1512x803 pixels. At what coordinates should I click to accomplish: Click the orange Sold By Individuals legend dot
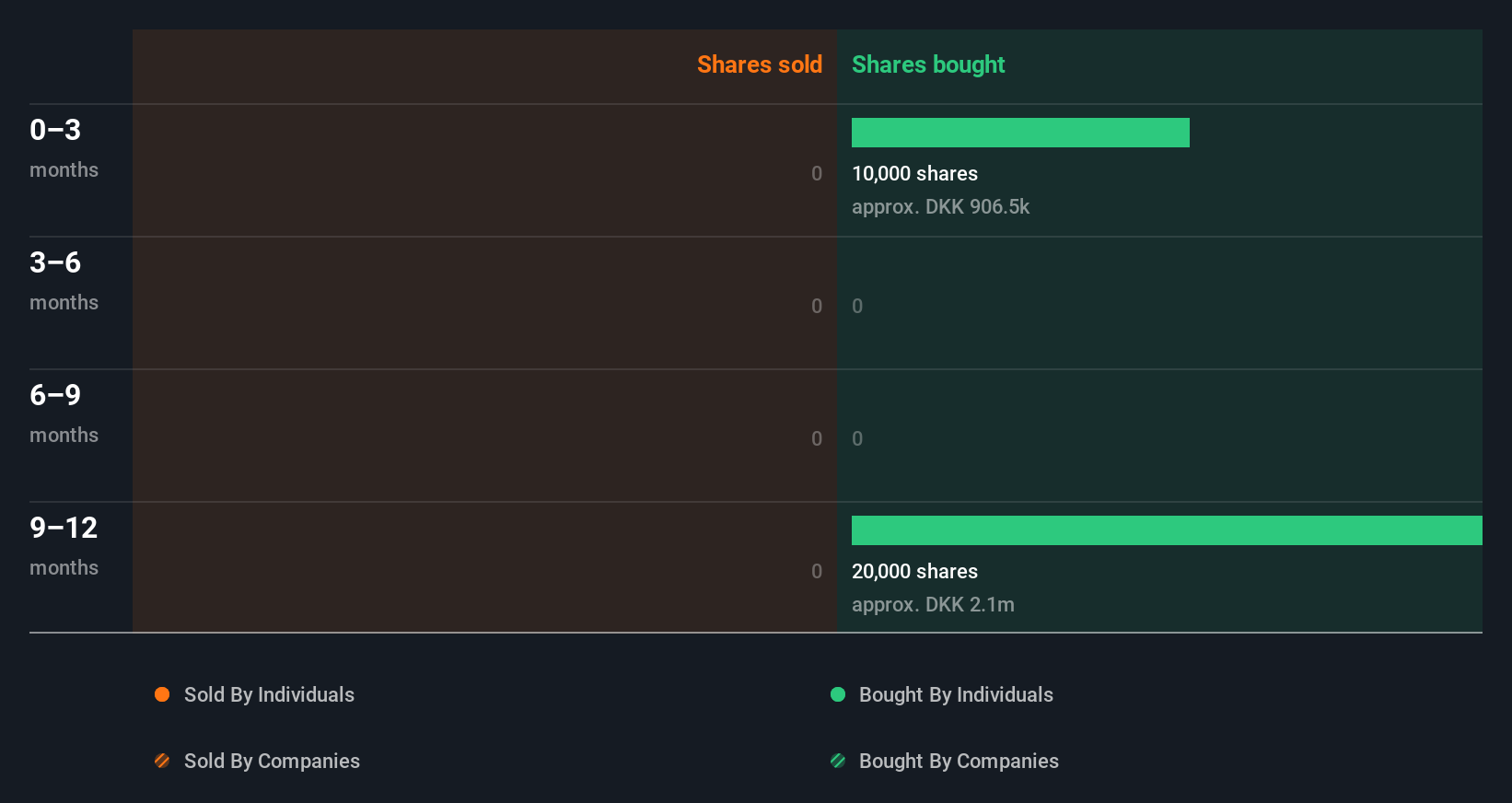click(162, 694)
